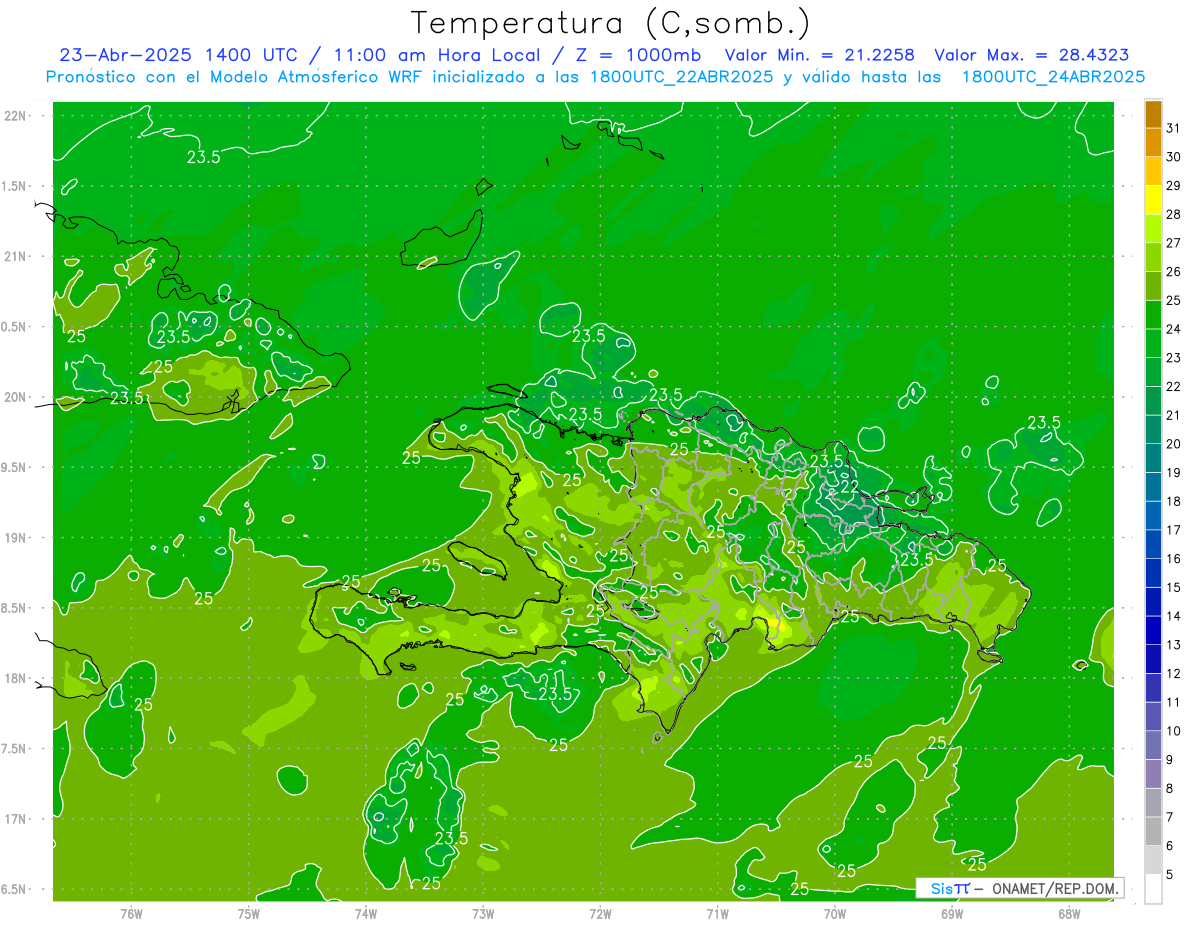This screenshot has height=927, width=1200.
Task: Click the "21N" latitude axis label
Action: (17, 256)
